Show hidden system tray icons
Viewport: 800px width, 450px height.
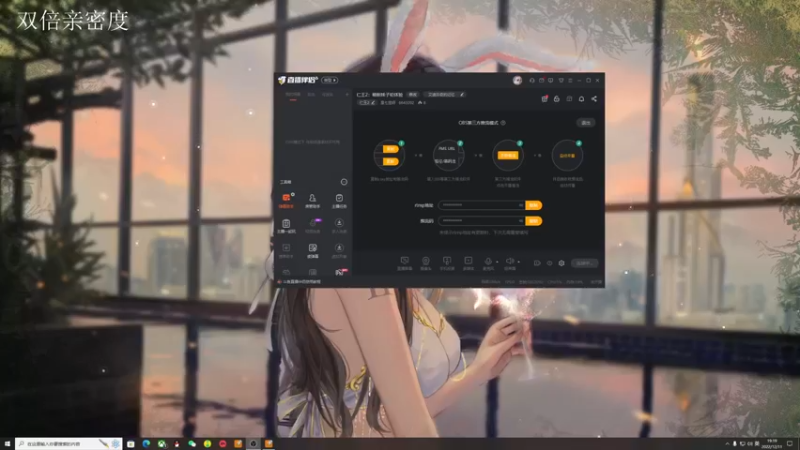[728, 444]
